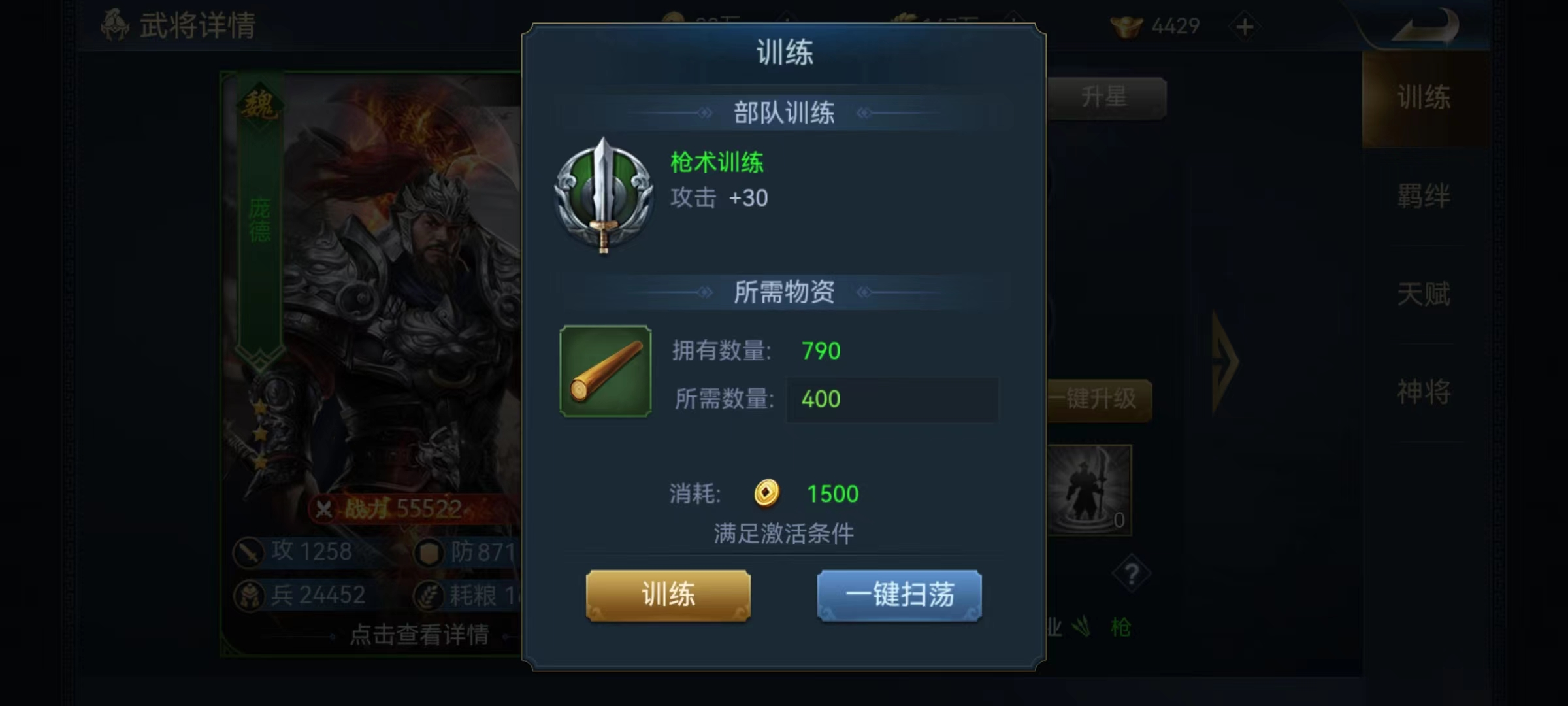The image size is (1568, 706).
Task: Click the gold coin cost icon
Action: tap(766, 494)
